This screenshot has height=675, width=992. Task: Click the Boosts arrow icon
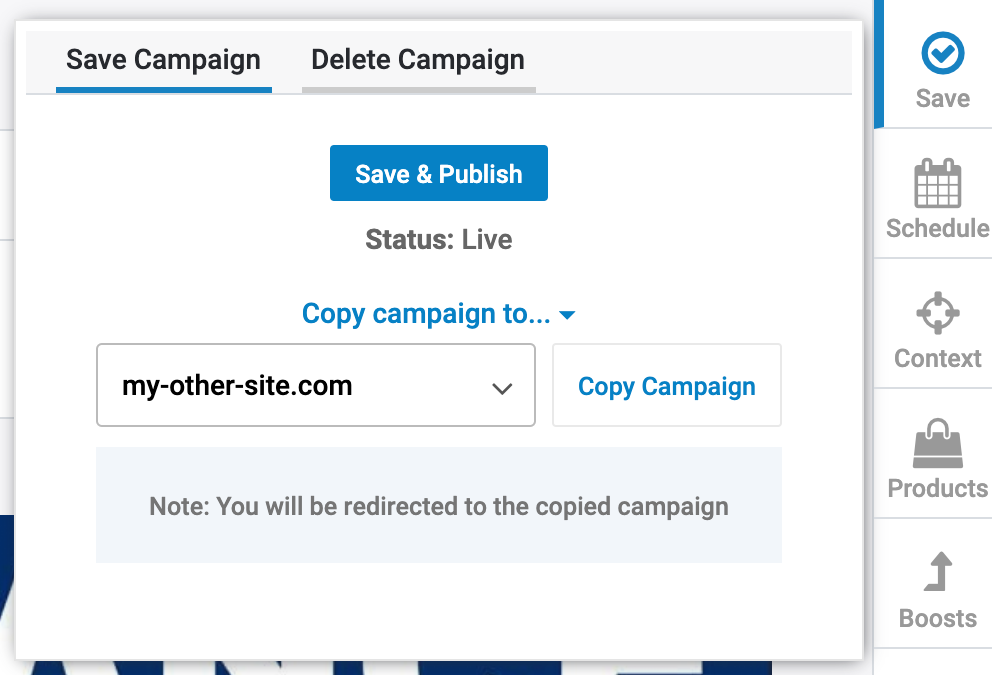937,575
